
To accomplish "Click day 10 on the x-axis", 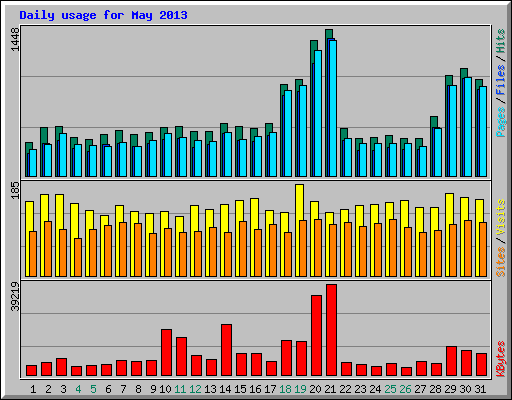I will tap(165, 389).
